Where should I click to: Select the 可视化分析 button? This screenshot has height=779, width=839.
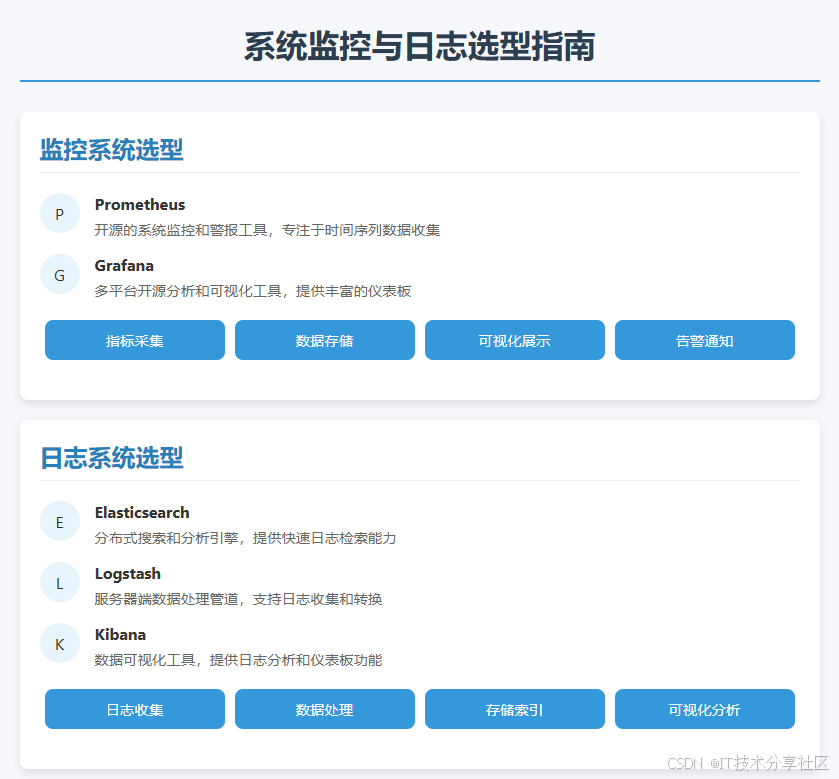(705, 709)
